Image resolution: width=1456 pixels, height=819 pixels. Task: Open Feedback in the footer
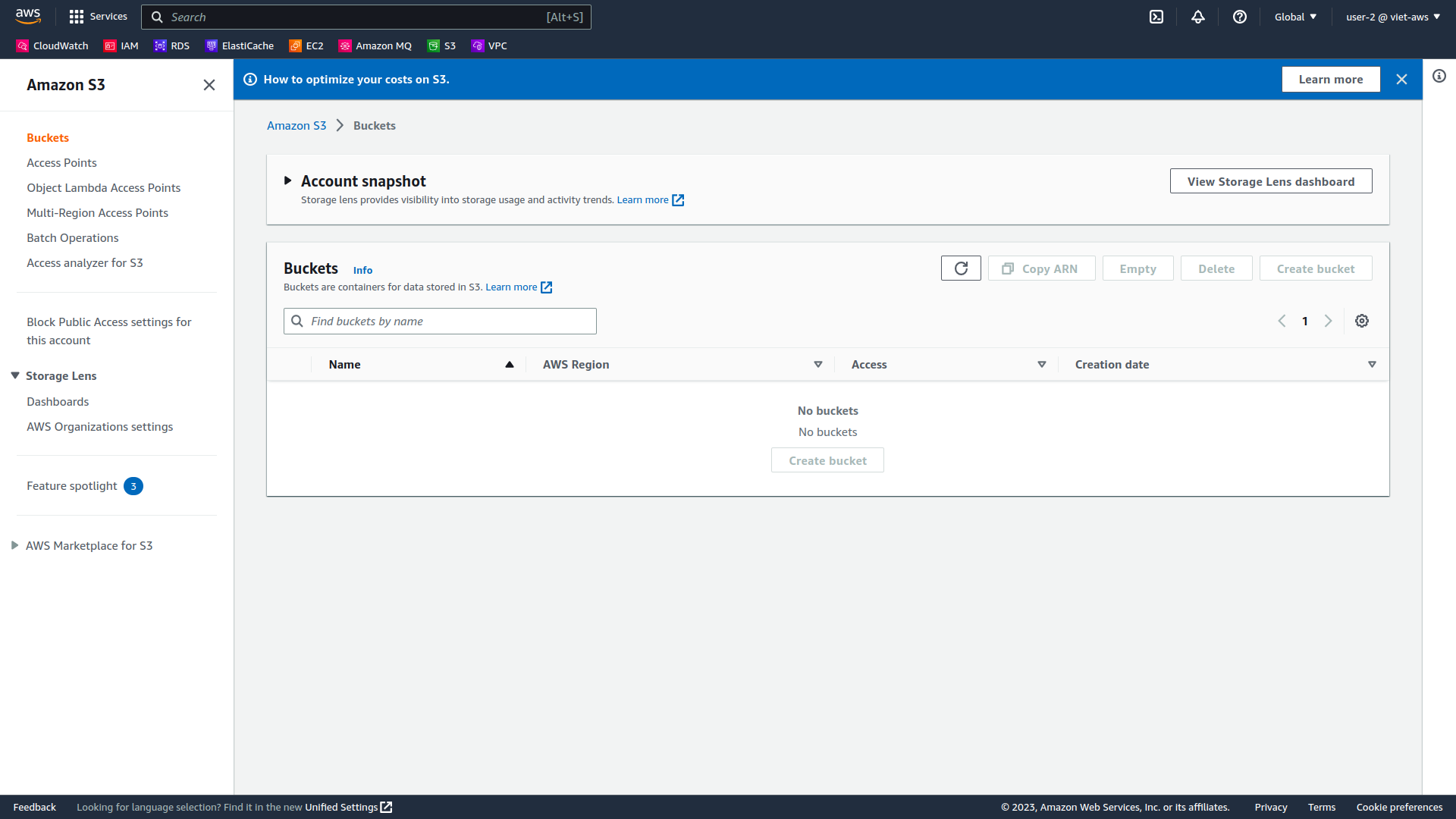click(35, 807)
